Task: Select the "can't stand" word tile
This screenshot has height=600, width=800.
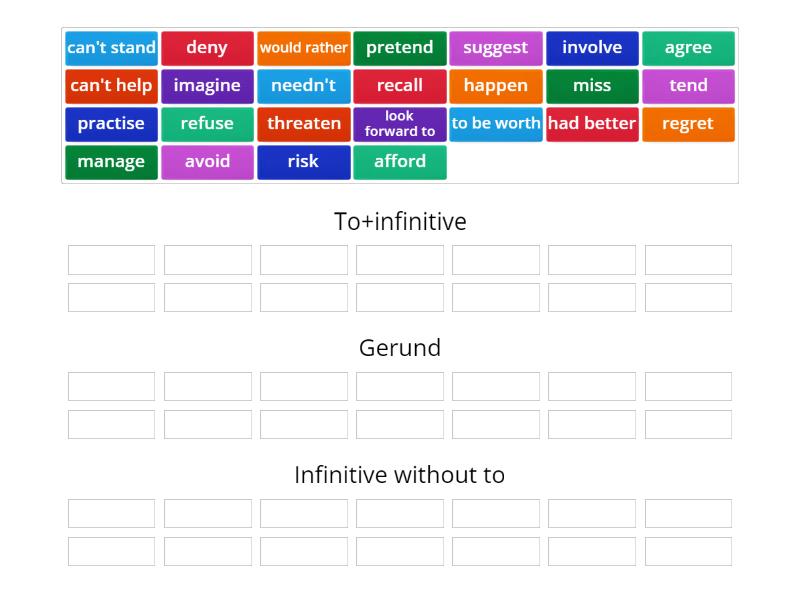Action: coord(110,47)
